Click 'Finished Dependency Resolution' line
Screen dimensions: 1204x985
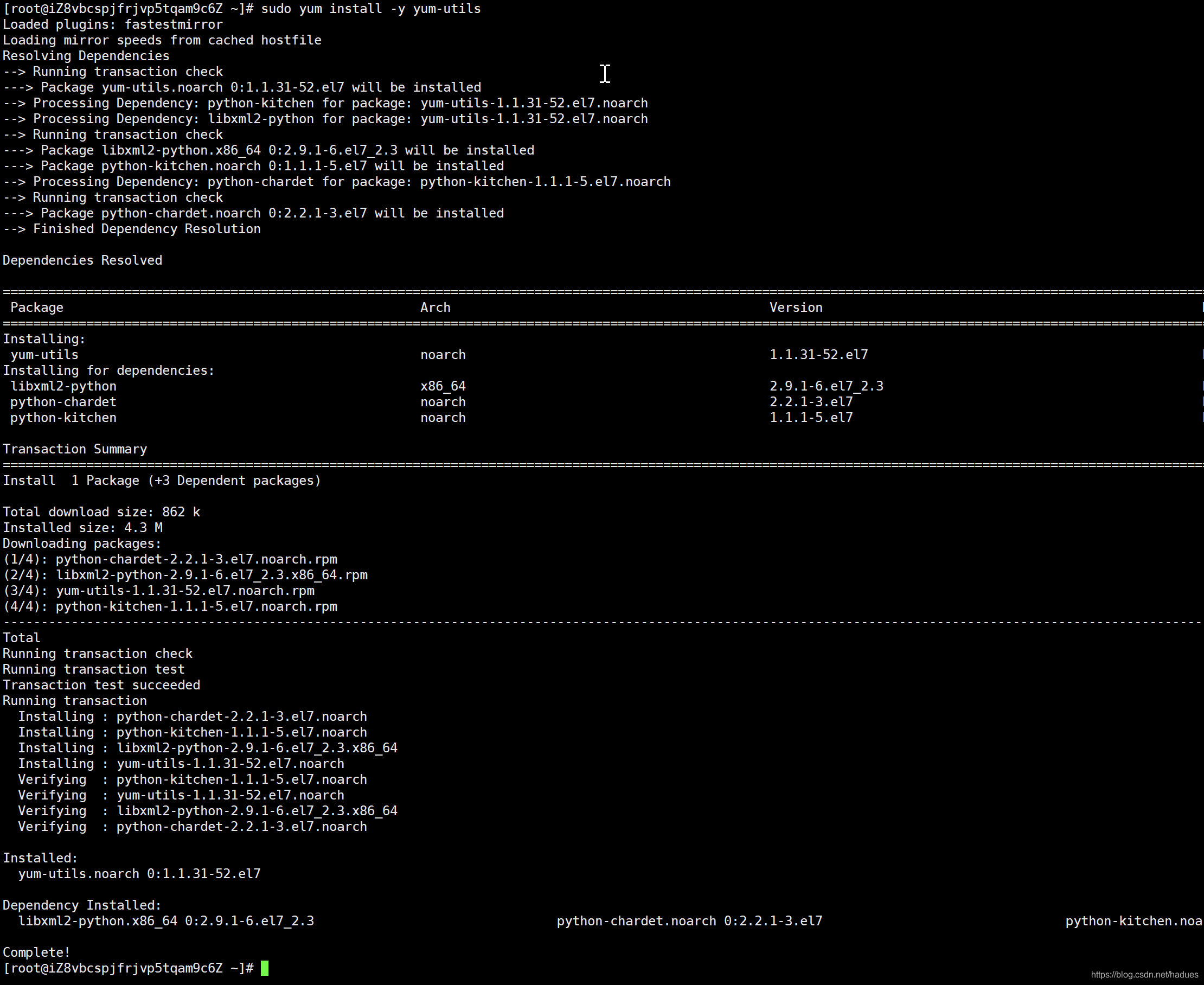pos(132,229)
